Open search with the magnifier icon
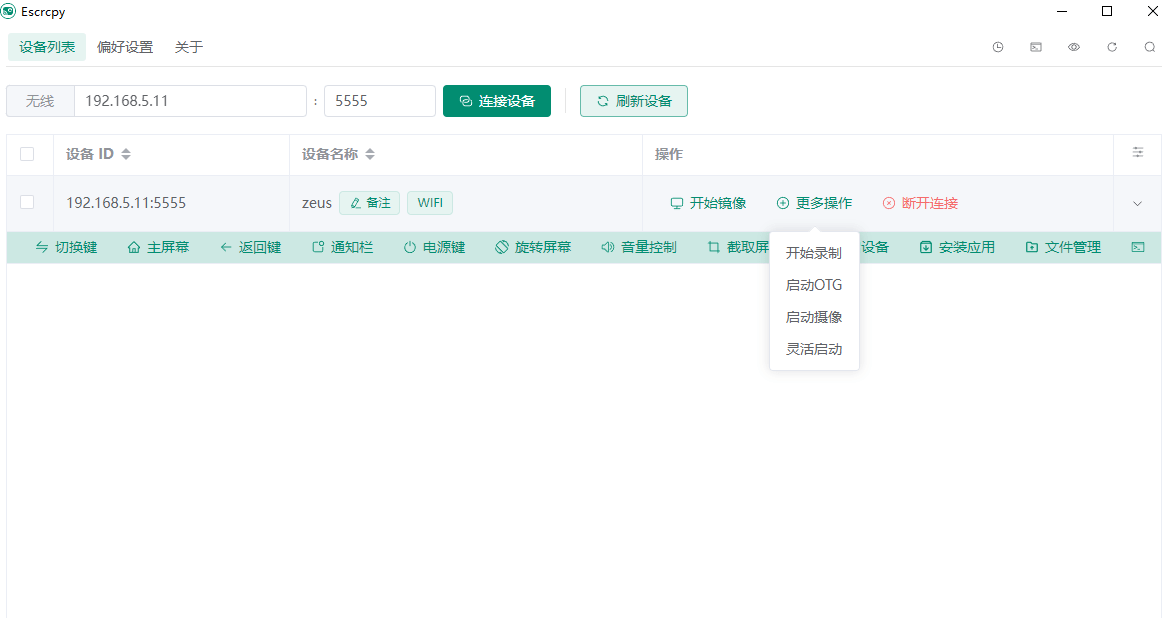 click(x=1150, y=47)
